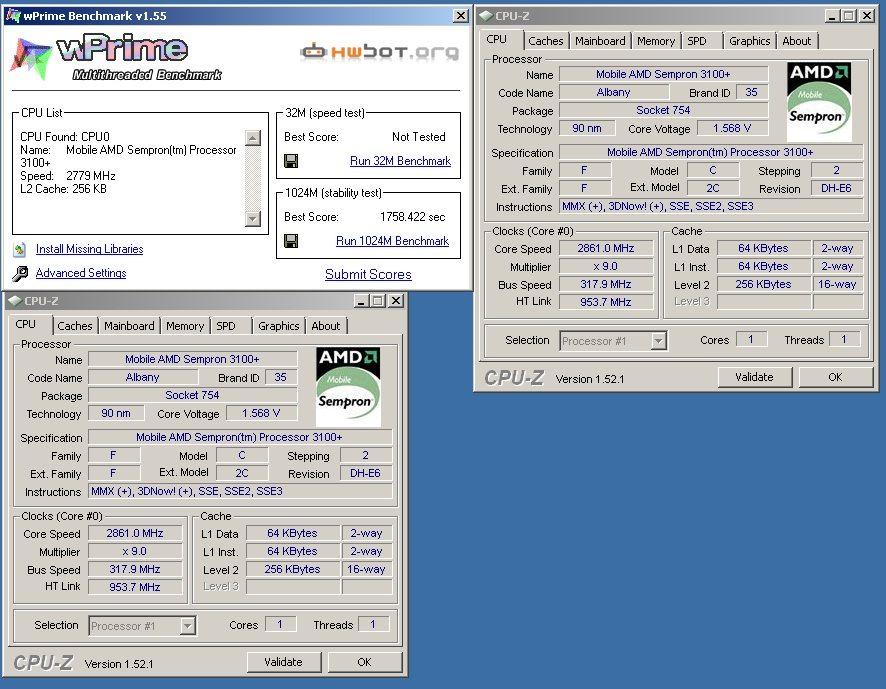Click Socket 754 package field in right CPU-Z
Image resolution: width=886 pixels, height=689 pixels.
(663, 110)
